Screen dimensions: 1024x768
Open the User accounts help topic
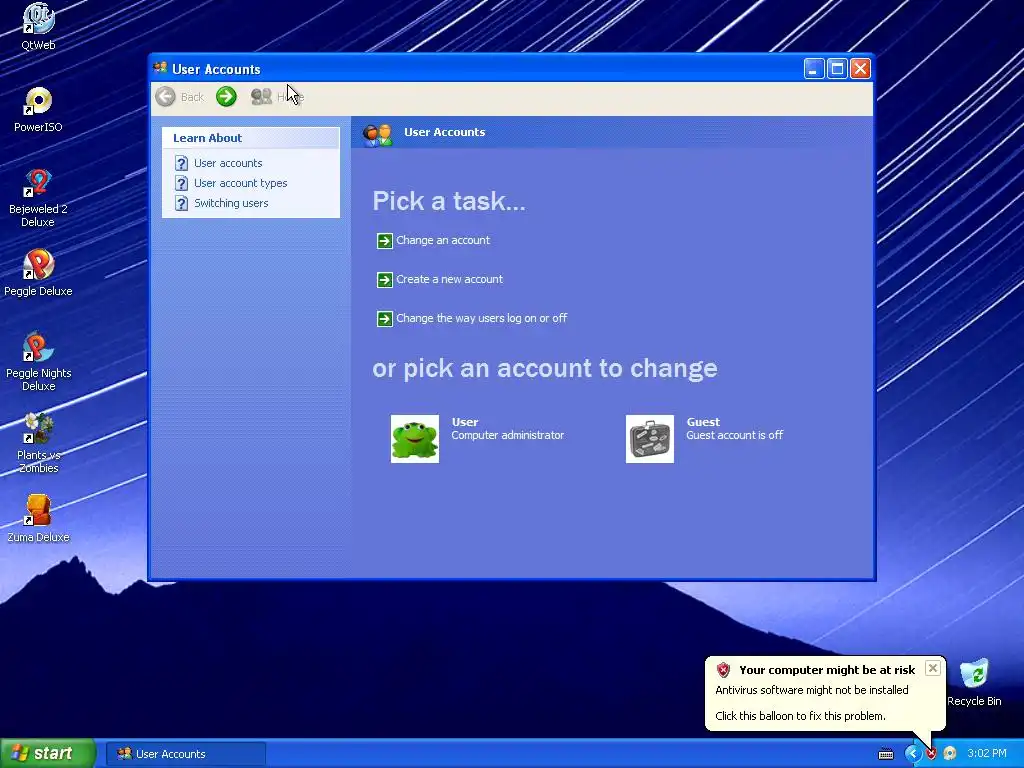click(x=228, y=163)
